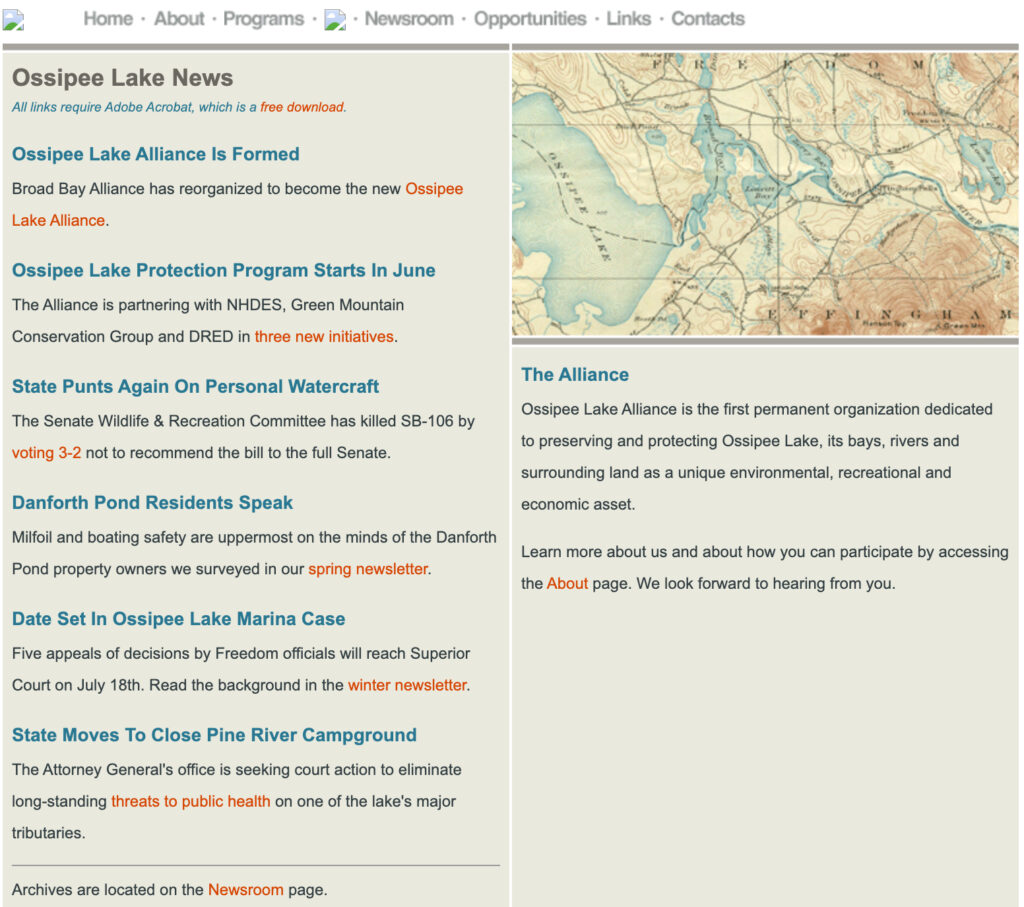This screenshot has width=1024, height=907.
Task: Click the broken logo image at top left
Action: tap(13, 19)
